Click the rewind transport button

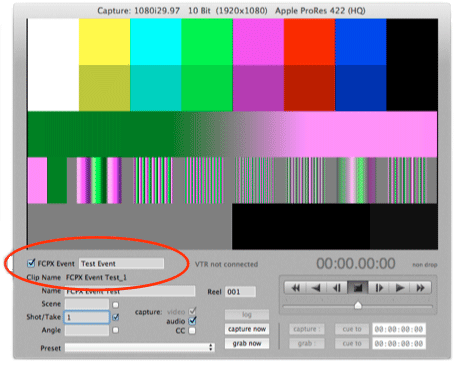[x=295, y=288]
